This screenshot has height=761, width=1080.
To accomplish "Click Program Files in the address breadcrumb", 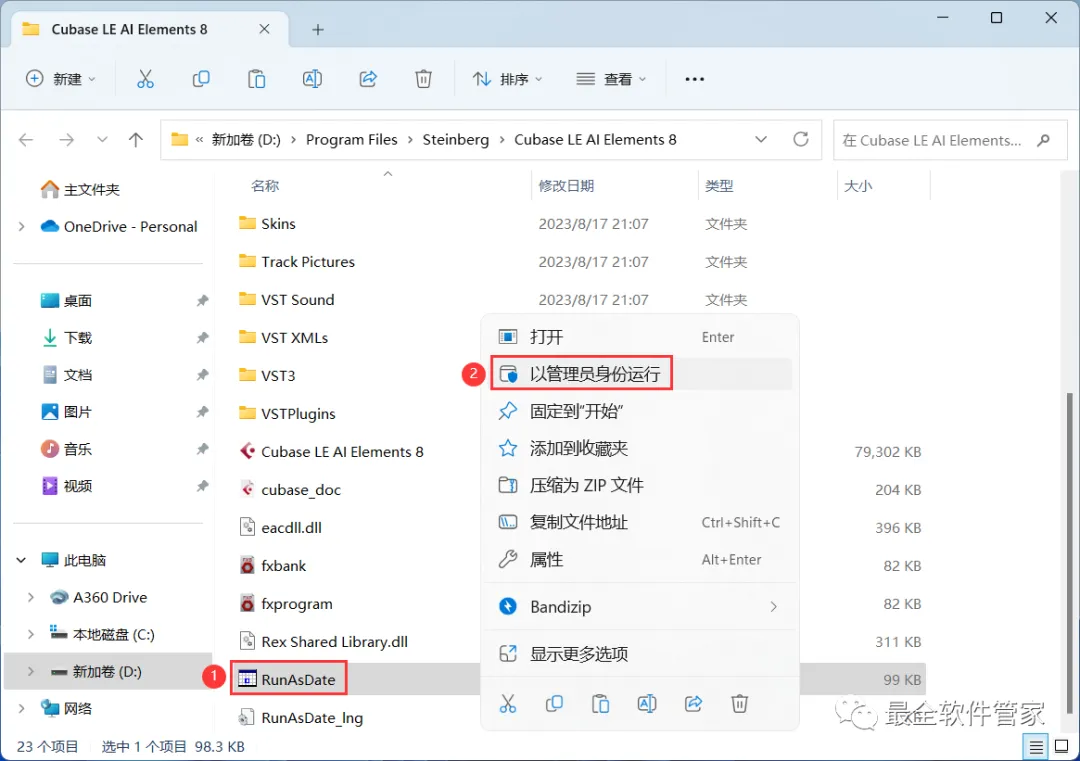I will (351, 140).
